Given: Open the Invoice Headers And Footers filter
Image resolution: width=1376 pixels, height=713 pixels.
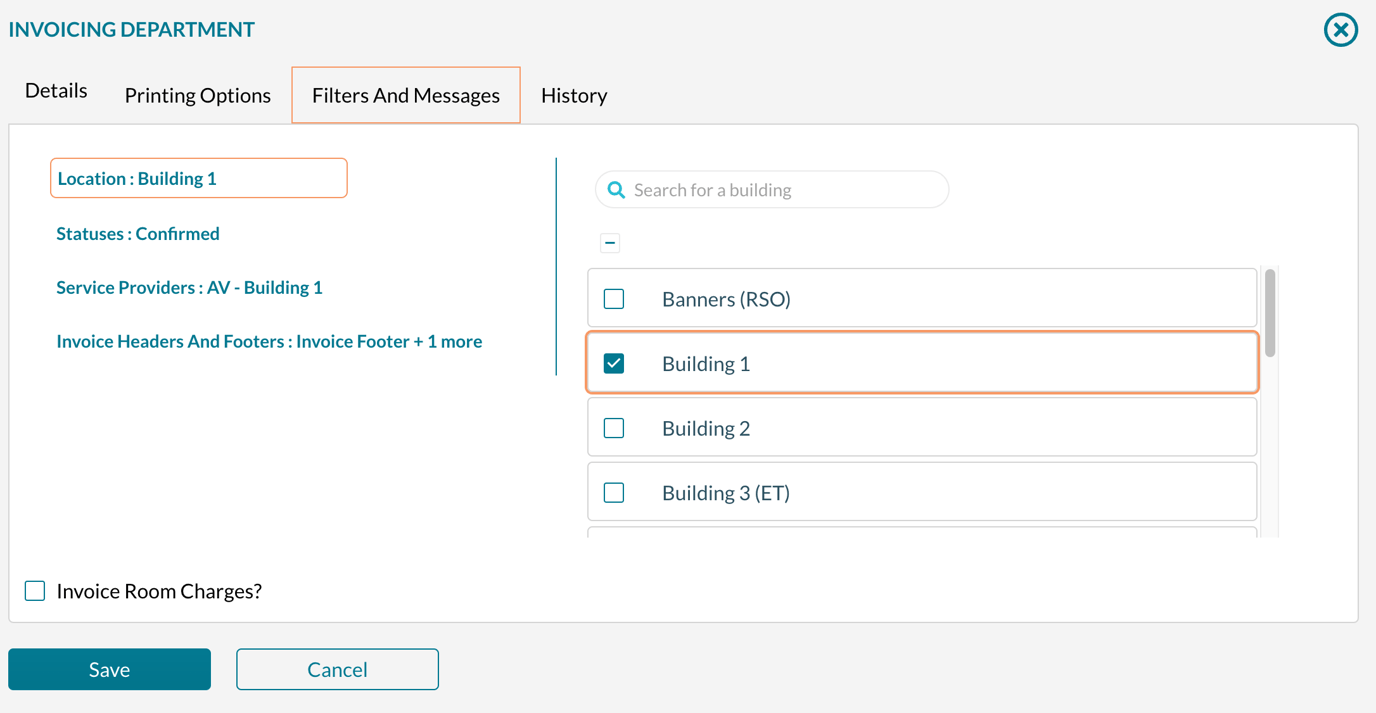Looking at the screenshot, I should pyautogui.click(x=269, y=341).
